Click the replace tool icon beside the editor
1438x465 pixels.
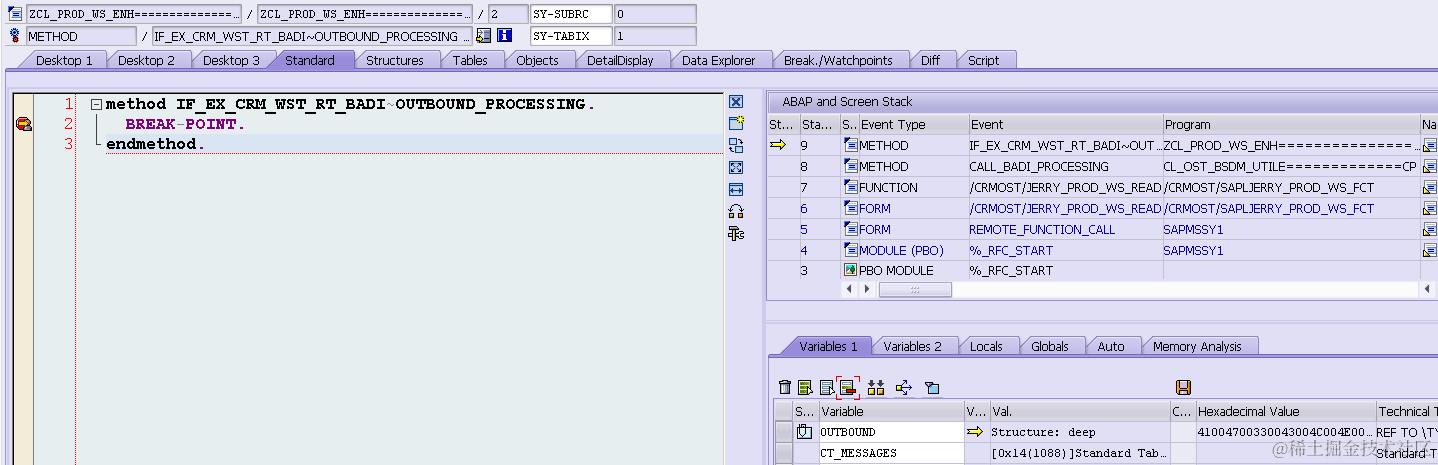pyautogui.click(x=736, y=146)
